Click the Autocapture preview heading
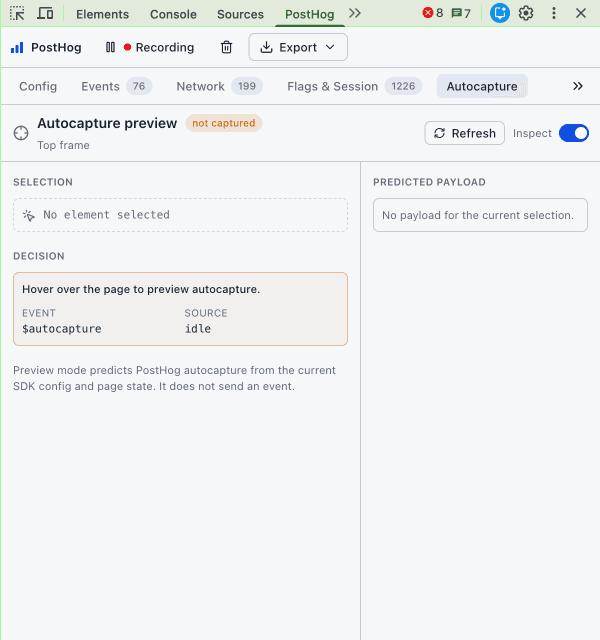The height and width of the screenshot is (640, 600). (x=107, y=123)
